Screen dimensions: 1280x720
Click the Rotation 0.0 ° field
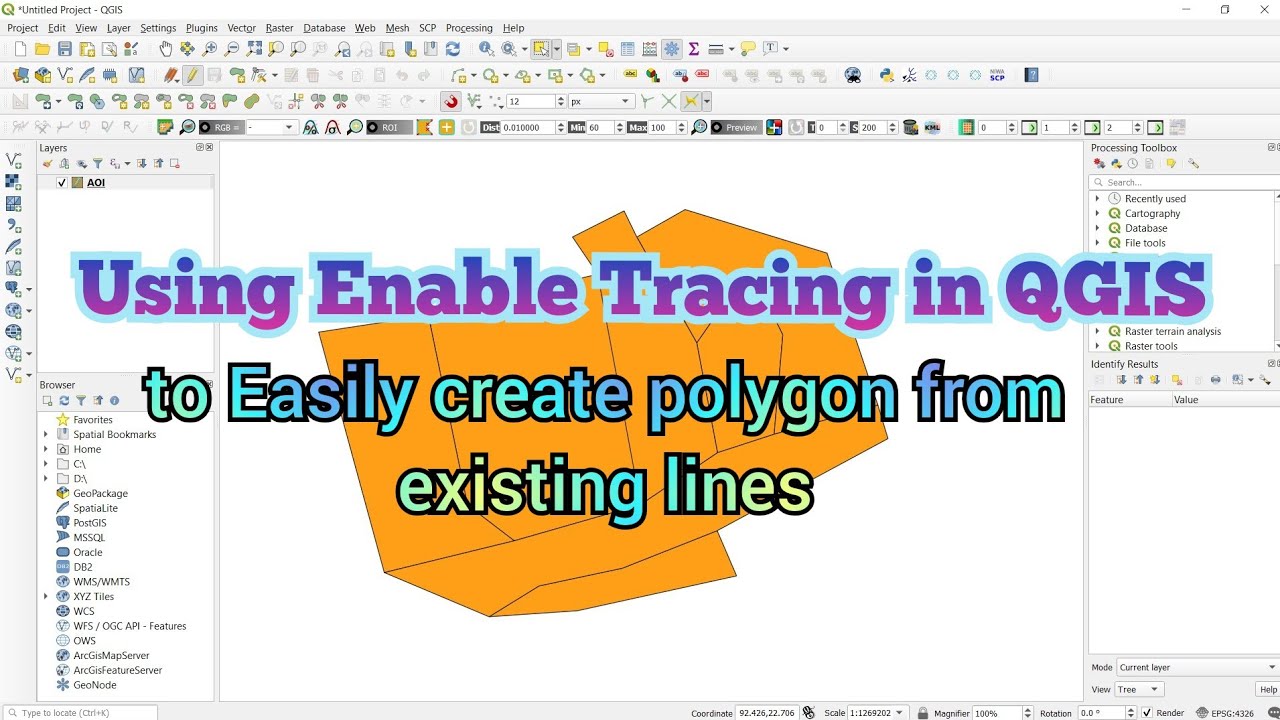[1103, 713]
